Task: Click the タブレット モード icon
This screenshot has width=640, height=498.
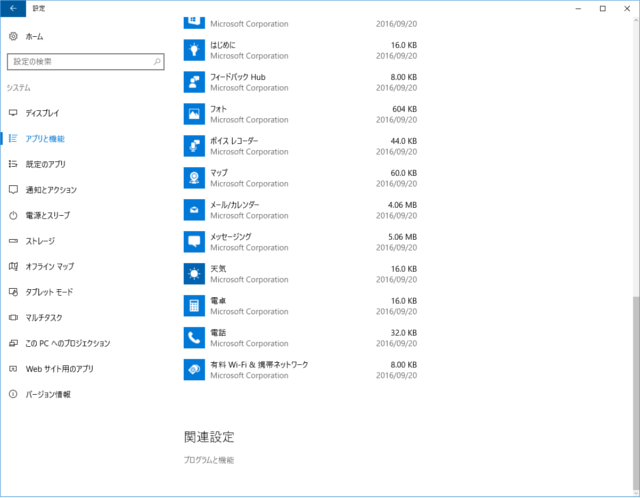Action: coord(13,292)
